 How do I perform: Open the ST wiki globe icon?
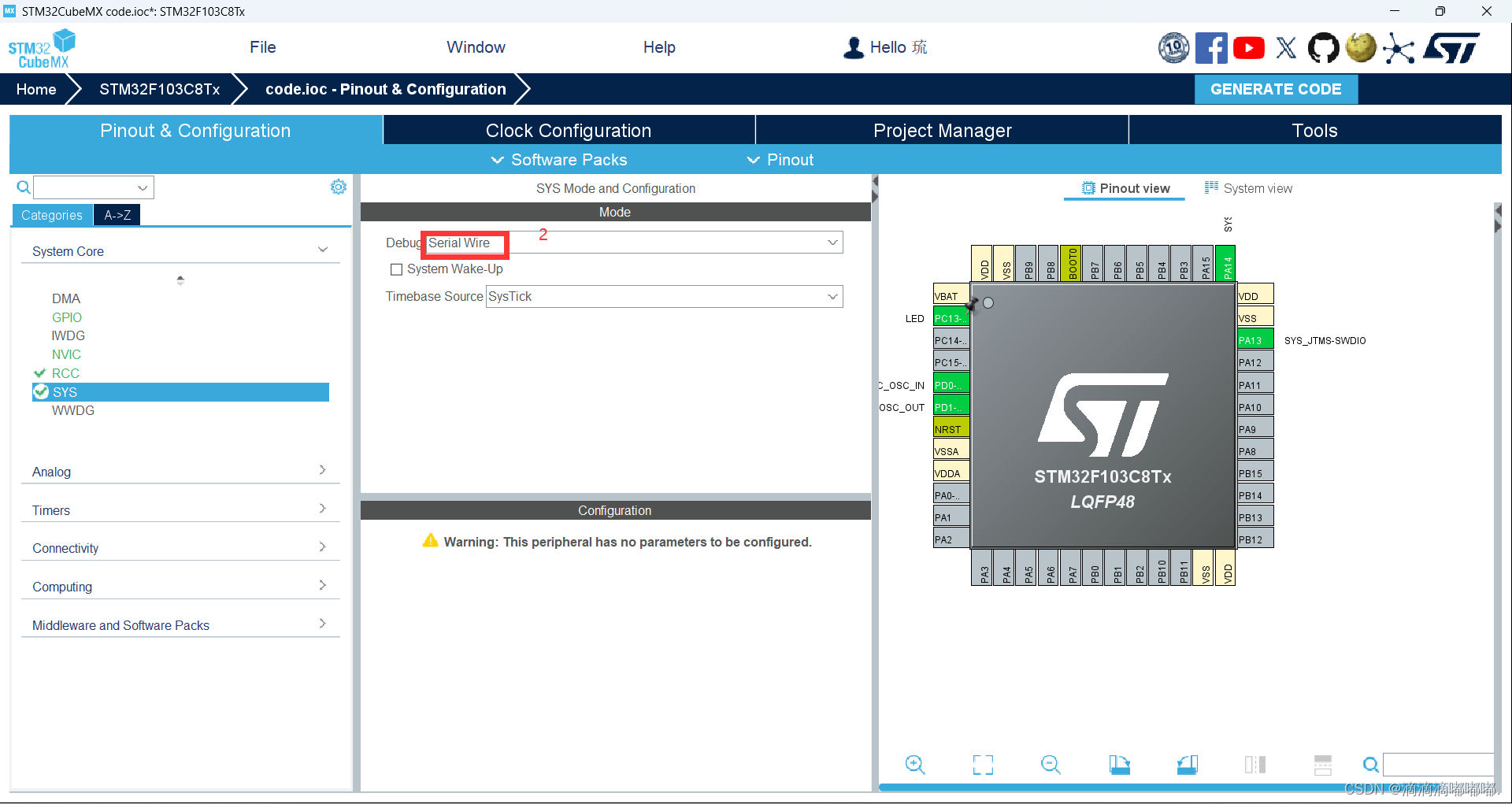[x=1361, y=47]
